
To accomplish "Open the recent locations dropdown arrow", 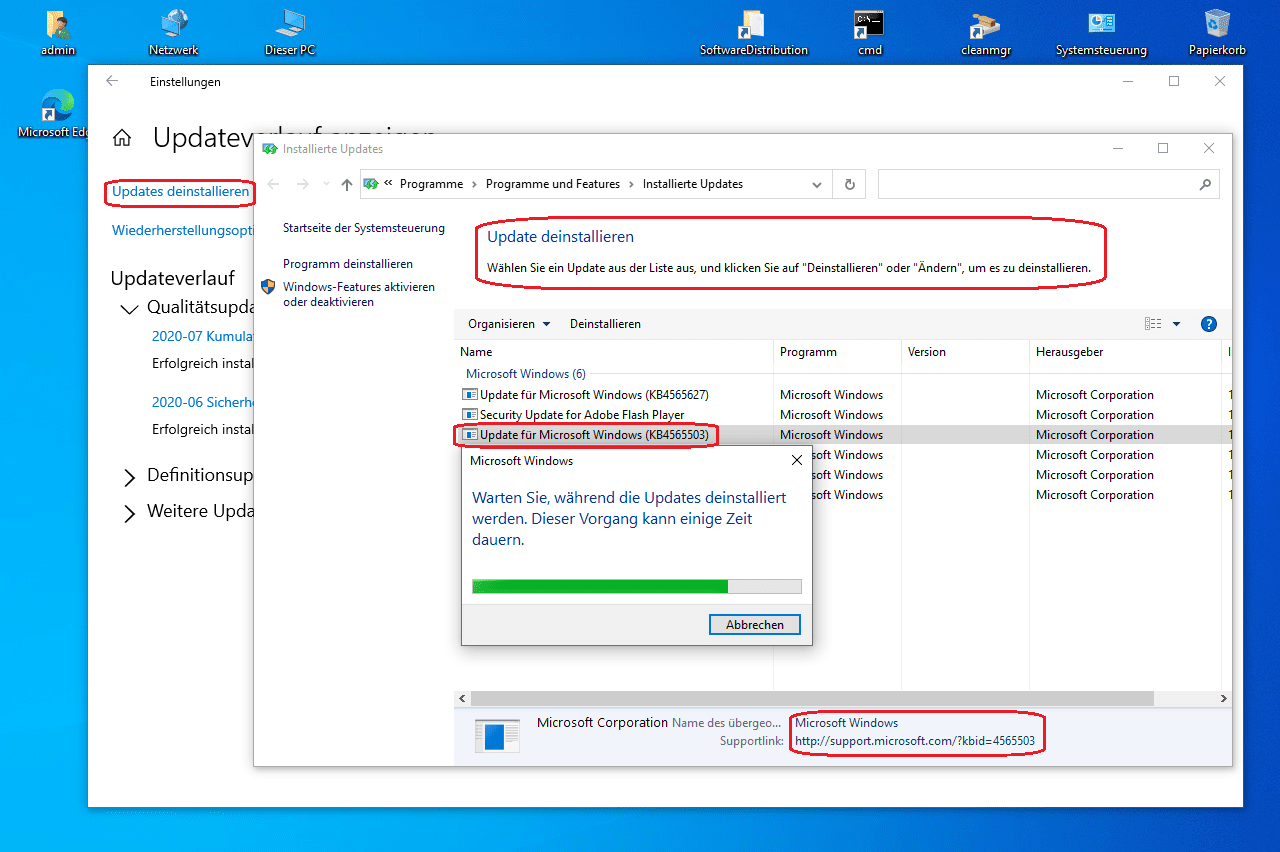I will pos(326,184).
